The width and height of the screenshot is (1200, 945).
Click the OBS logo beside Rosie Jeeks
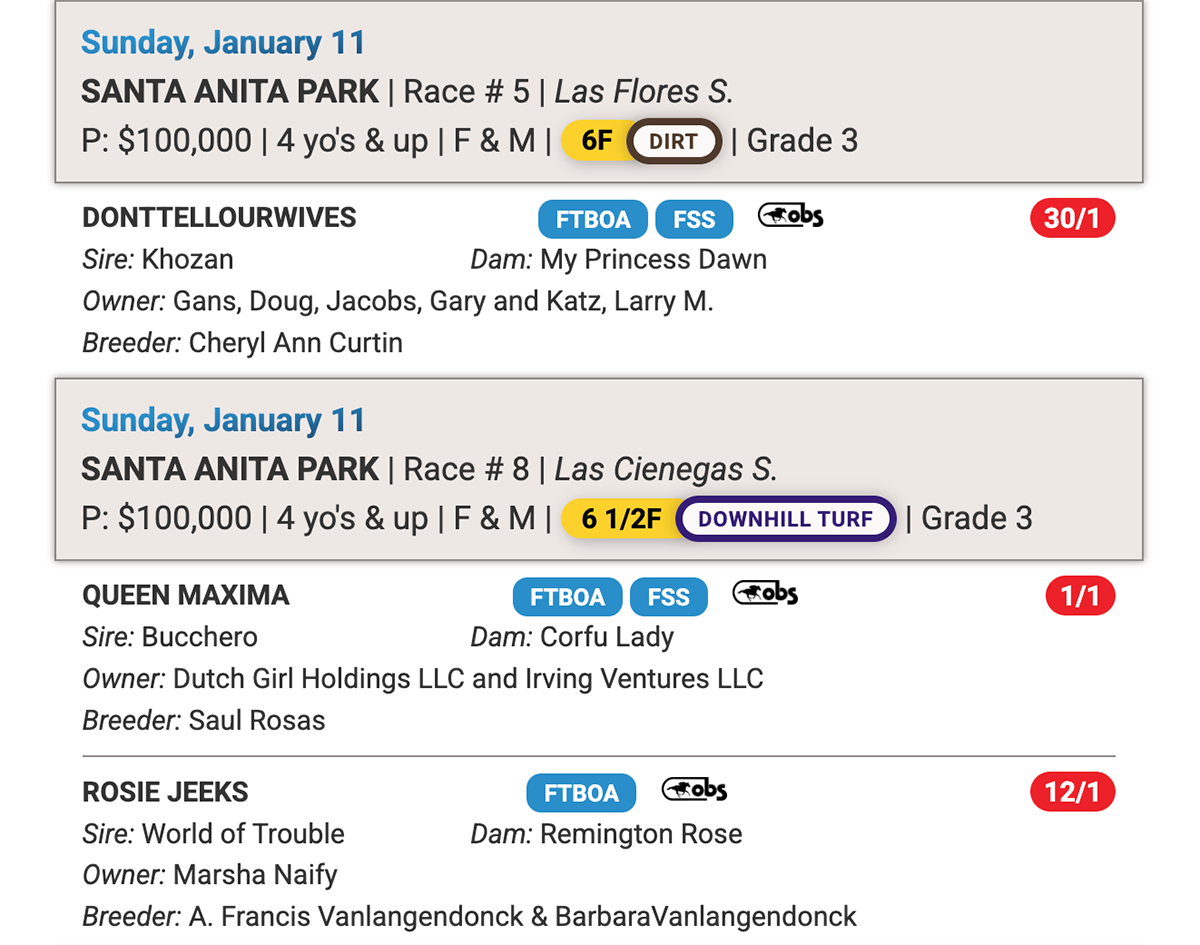tap(694, 791)
